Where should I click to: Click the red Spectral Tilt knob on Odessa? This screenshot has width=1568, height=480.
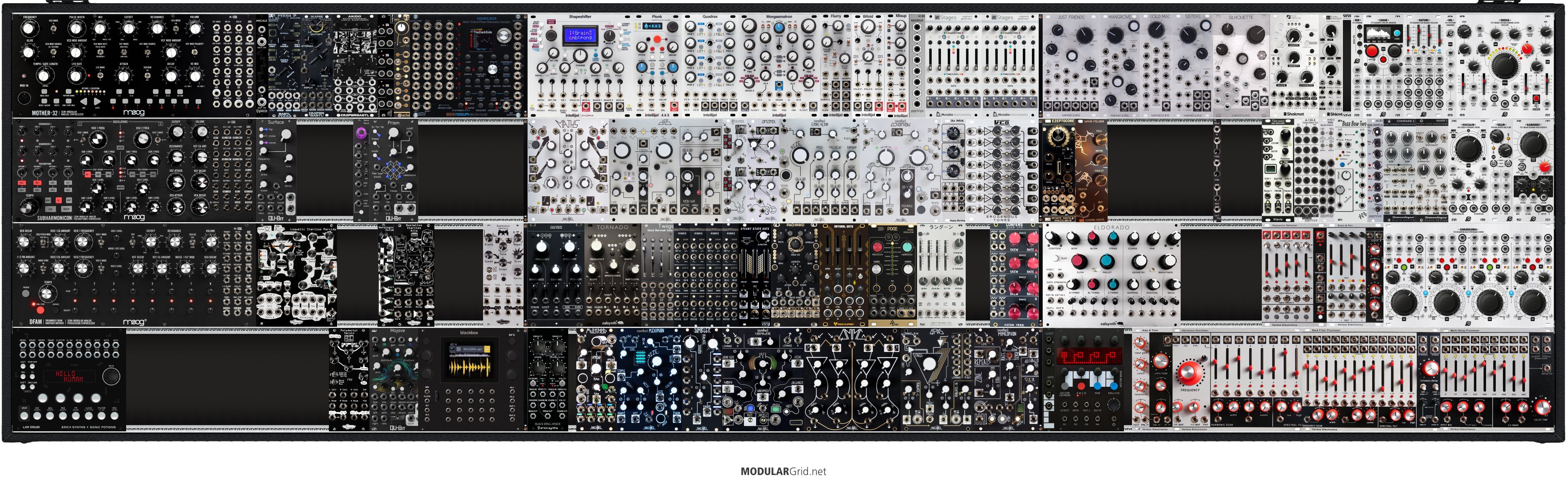click(1527, 48)
